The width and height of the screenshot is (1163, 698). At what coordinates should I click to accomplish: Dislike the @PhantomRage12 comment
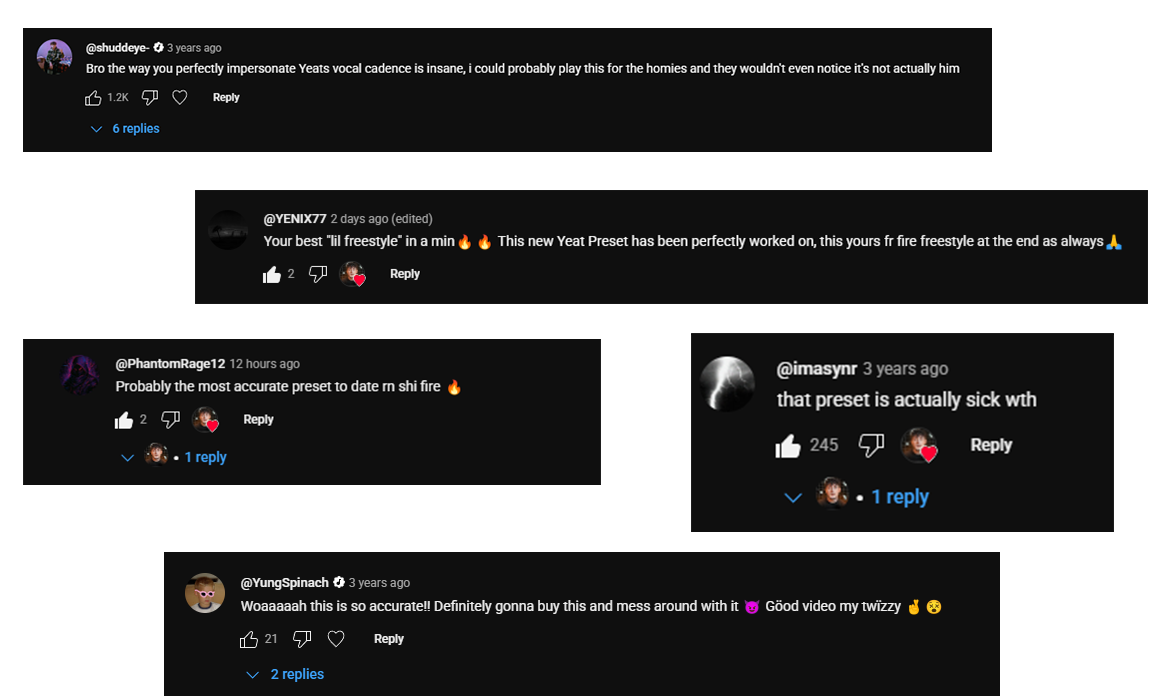click(x=171, y=420)
